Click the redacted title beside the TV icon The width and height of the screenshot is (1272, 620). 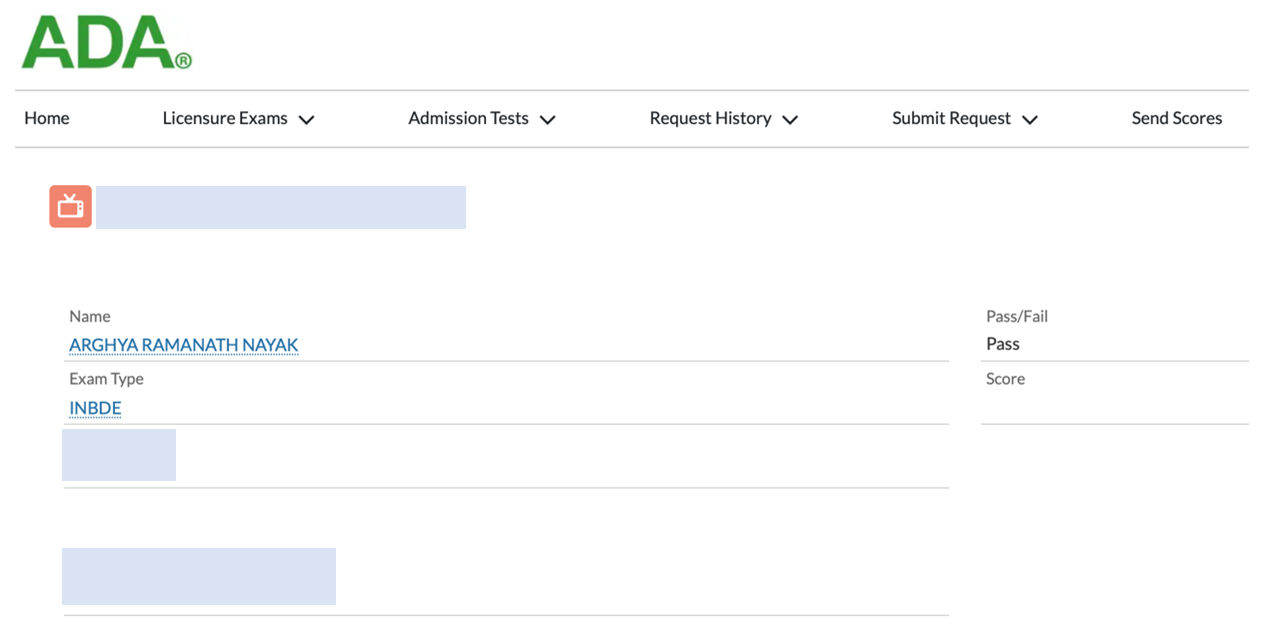(281, 207)
